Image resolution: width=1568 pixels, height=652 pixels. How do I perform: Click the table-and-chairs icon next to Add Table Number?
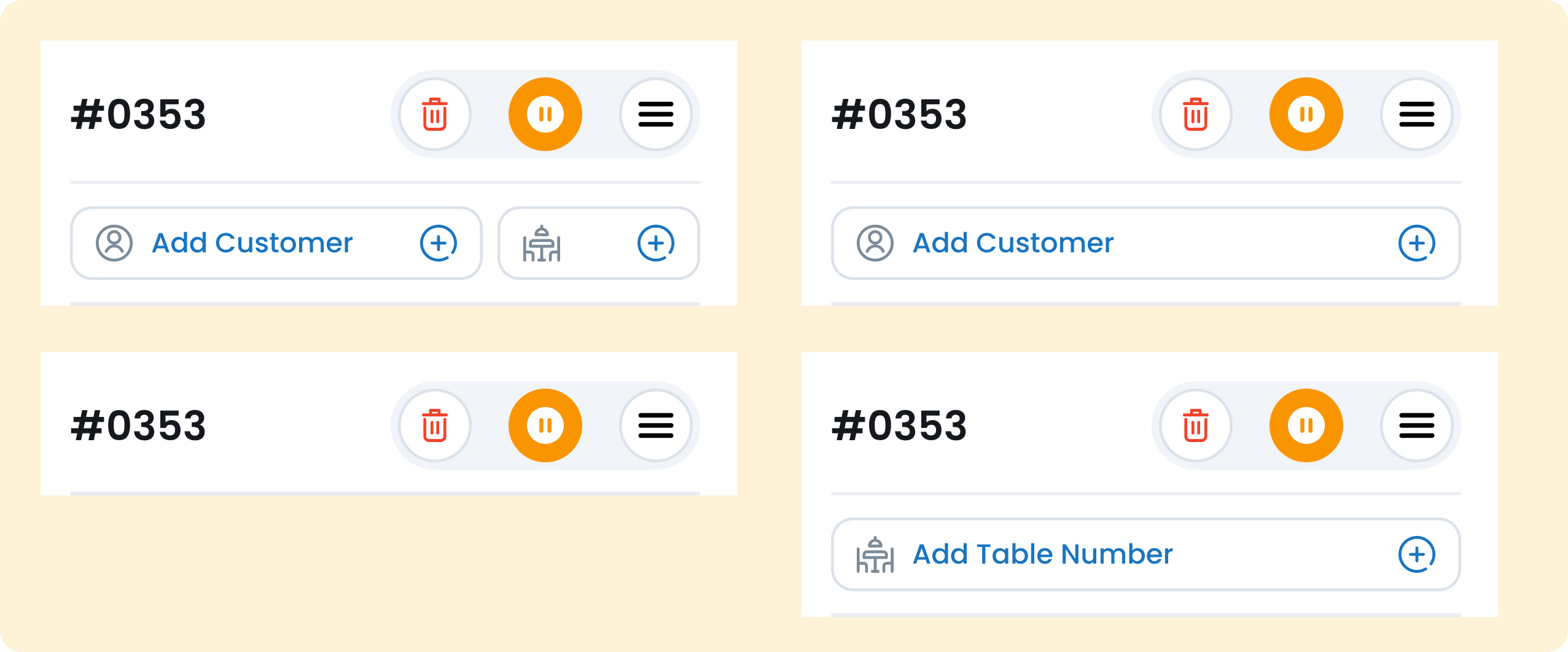(875, 554)
